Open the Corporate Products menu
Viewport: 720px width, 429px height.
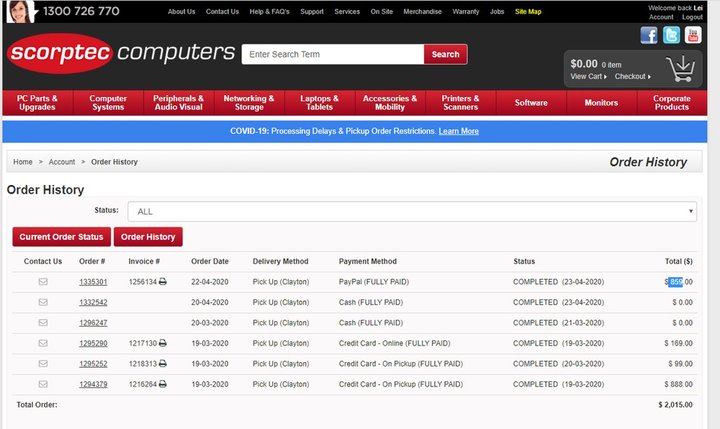pos(672,102)
